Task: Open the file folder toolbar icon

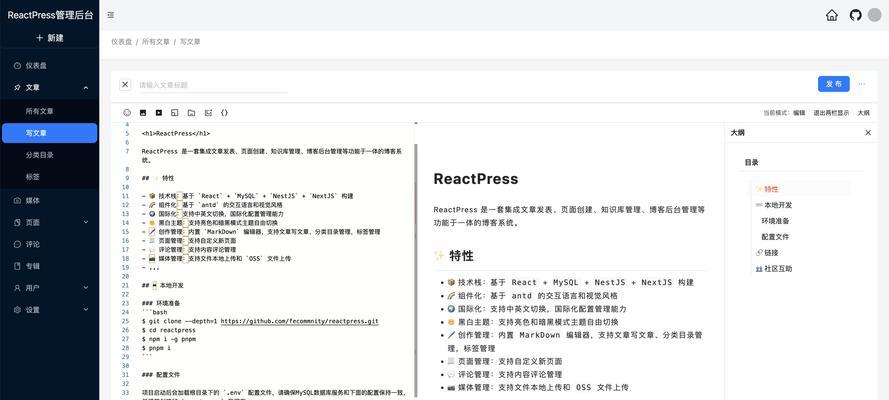Action: 192,113
